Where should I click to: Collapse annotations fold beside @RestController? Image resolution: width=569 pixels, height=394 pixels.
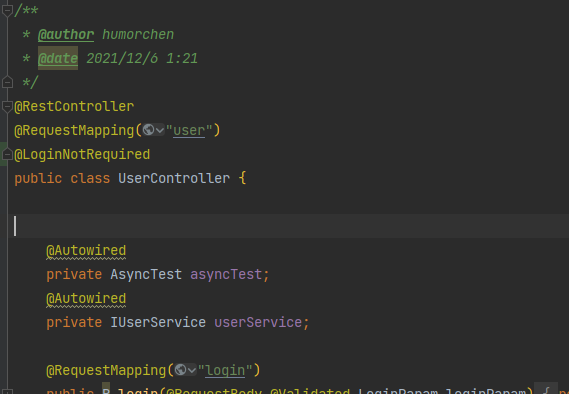(x=7, y=106)
